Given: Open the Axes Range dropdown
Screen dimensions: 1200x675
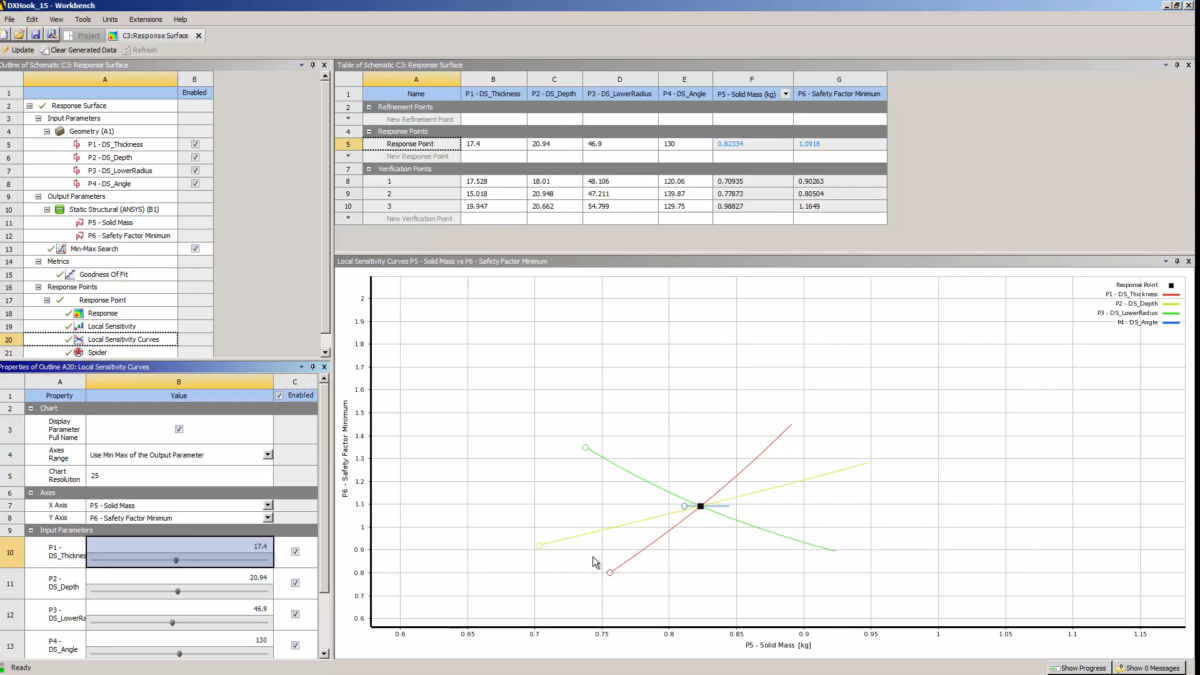Looking at the screenshot, I should coord(268,455).
